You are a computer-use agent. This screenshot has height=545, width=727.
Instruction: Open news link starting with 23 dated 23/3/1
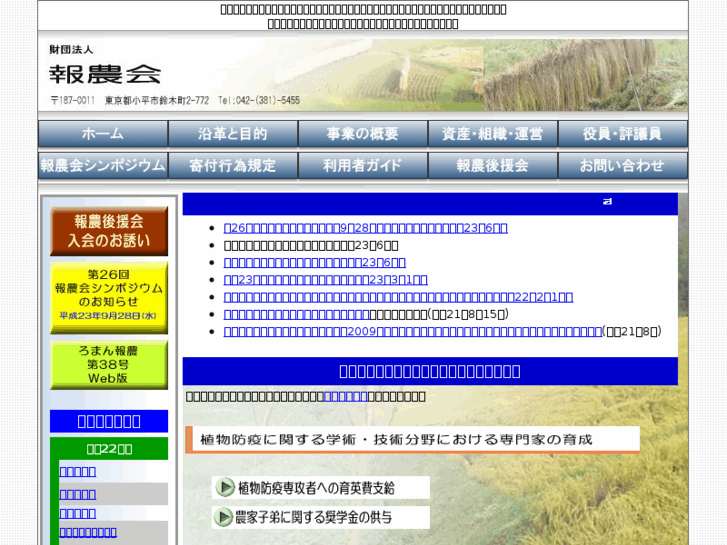325,280
